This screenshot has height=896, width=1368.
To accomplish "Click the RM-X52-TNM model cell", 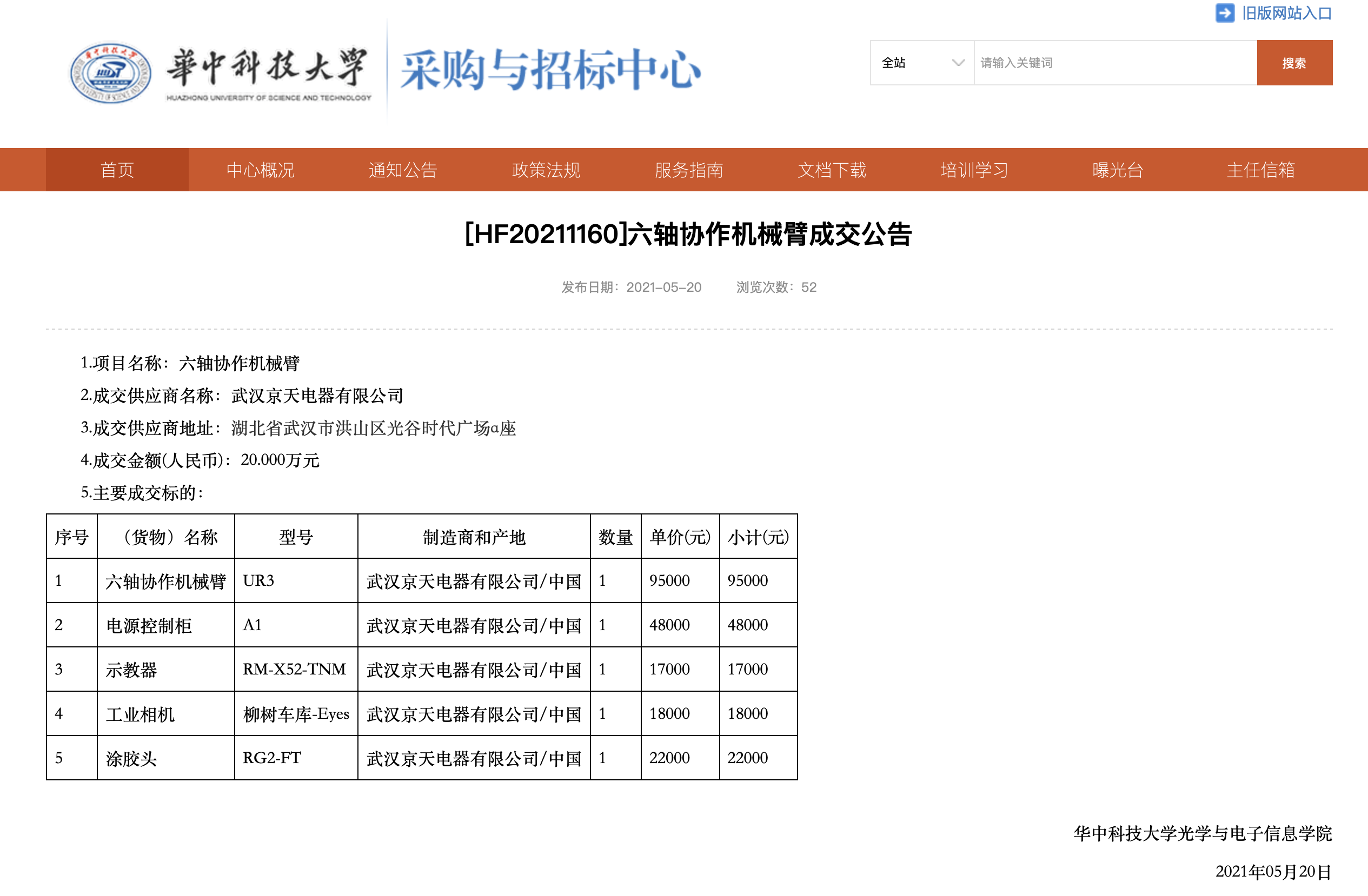I will tap(296, 669).
